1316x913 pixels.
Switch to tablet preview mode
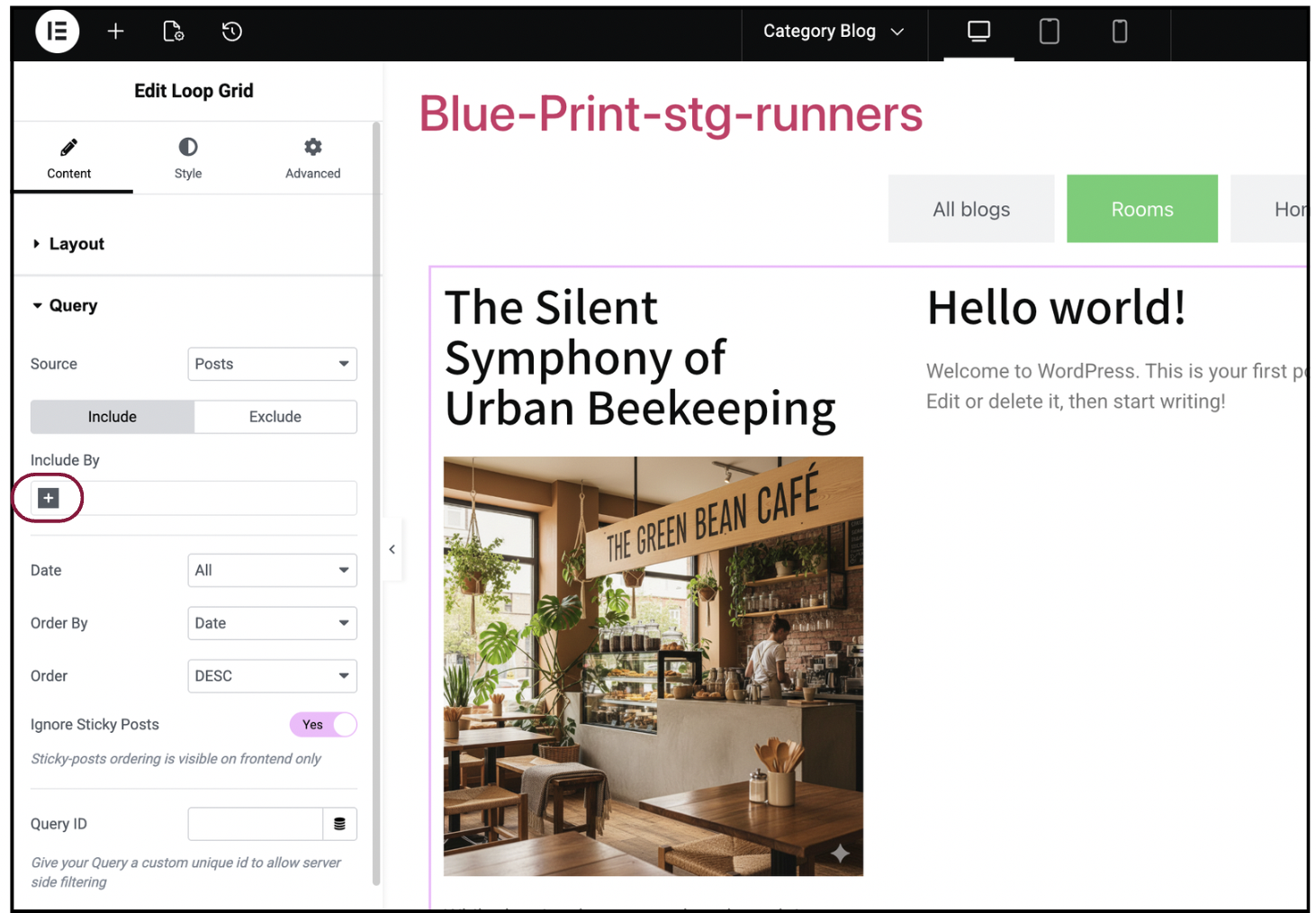point(1049,32)
